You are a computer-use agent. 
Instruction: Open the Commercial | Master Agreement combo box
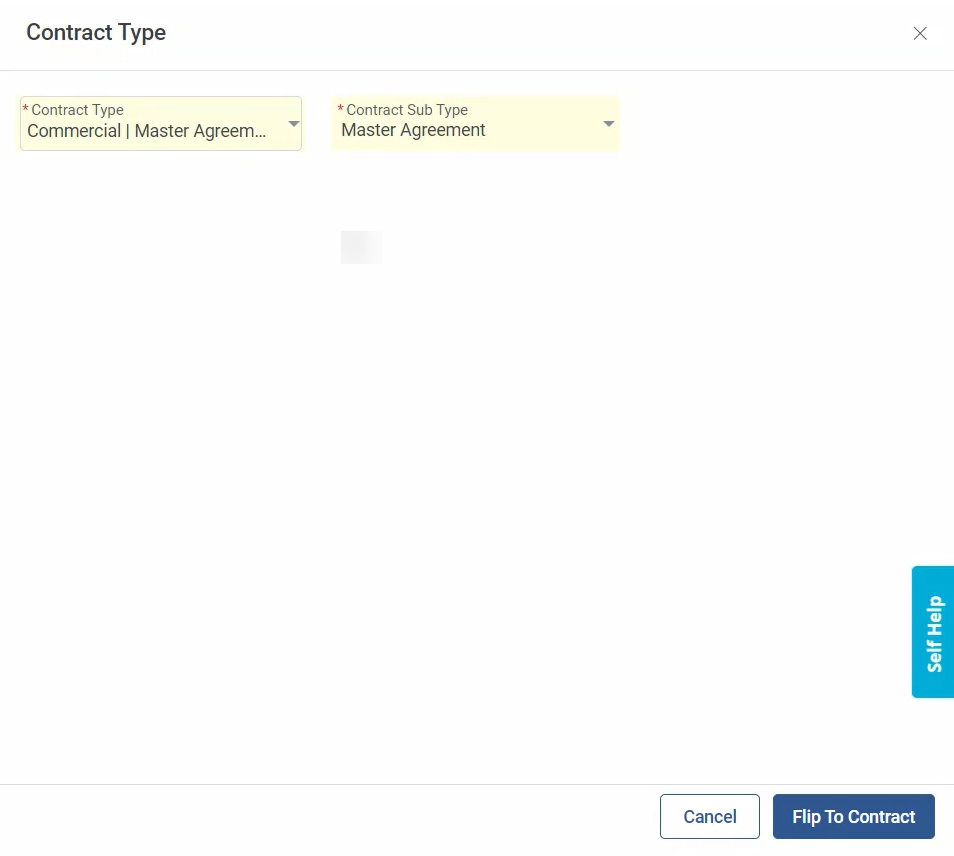point(147,131)
